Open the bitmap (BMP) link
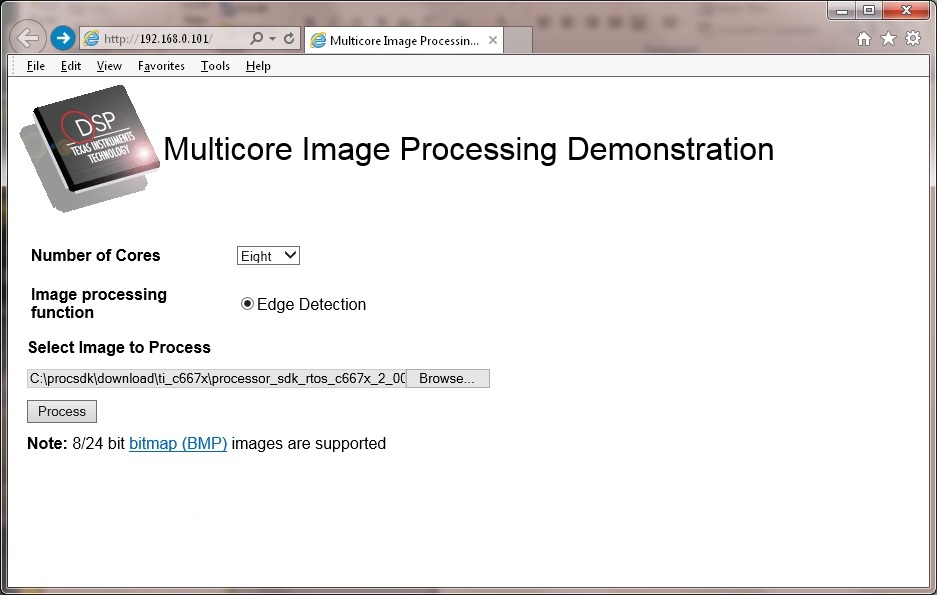The width and height of the screenshot is (937, 595). point(178,443)
